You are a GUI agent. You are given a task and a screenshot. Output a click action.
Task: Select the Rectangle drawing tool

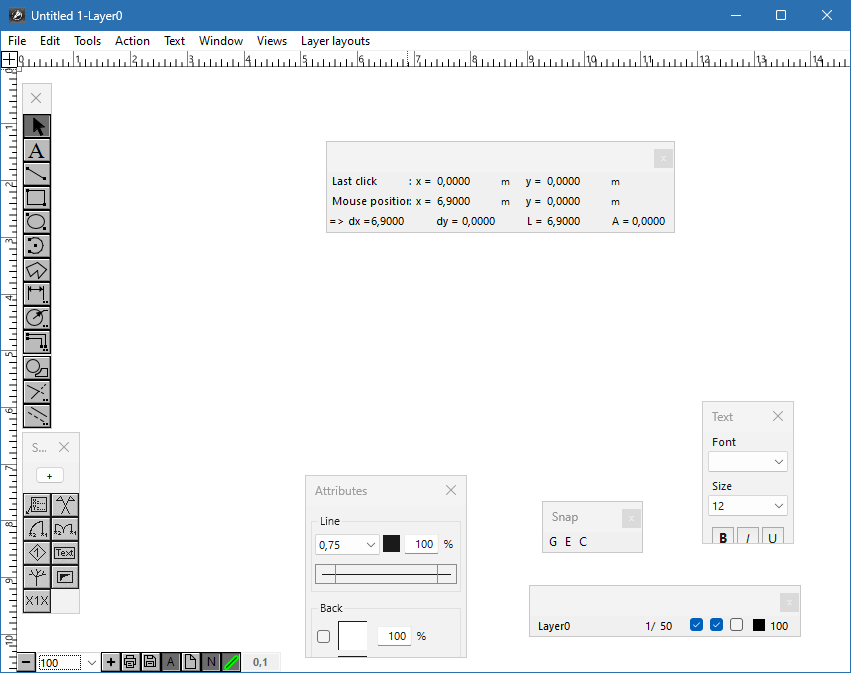[36, 198]
